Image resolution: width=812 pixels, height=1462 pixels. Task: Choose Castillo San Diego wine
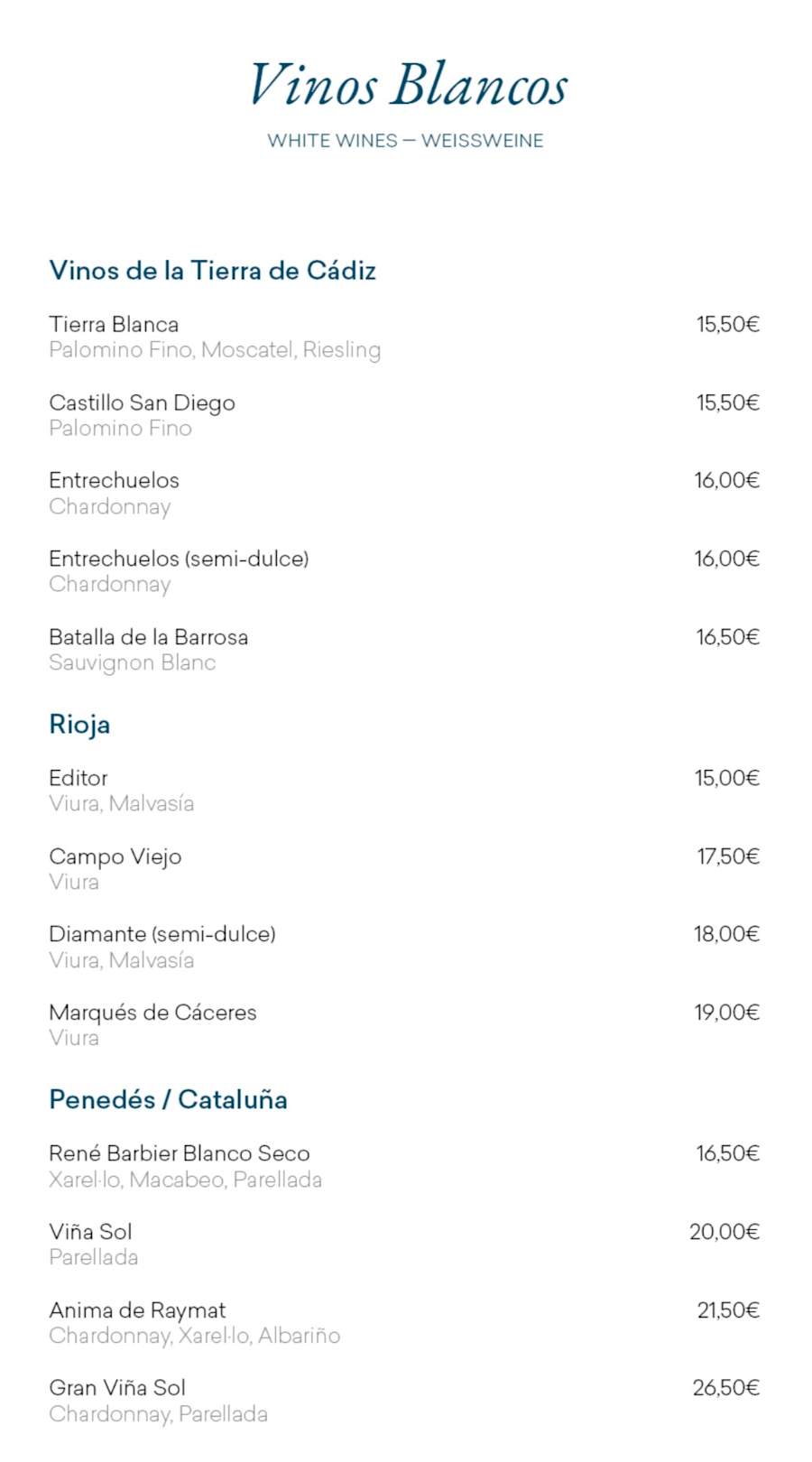(142, 403)
